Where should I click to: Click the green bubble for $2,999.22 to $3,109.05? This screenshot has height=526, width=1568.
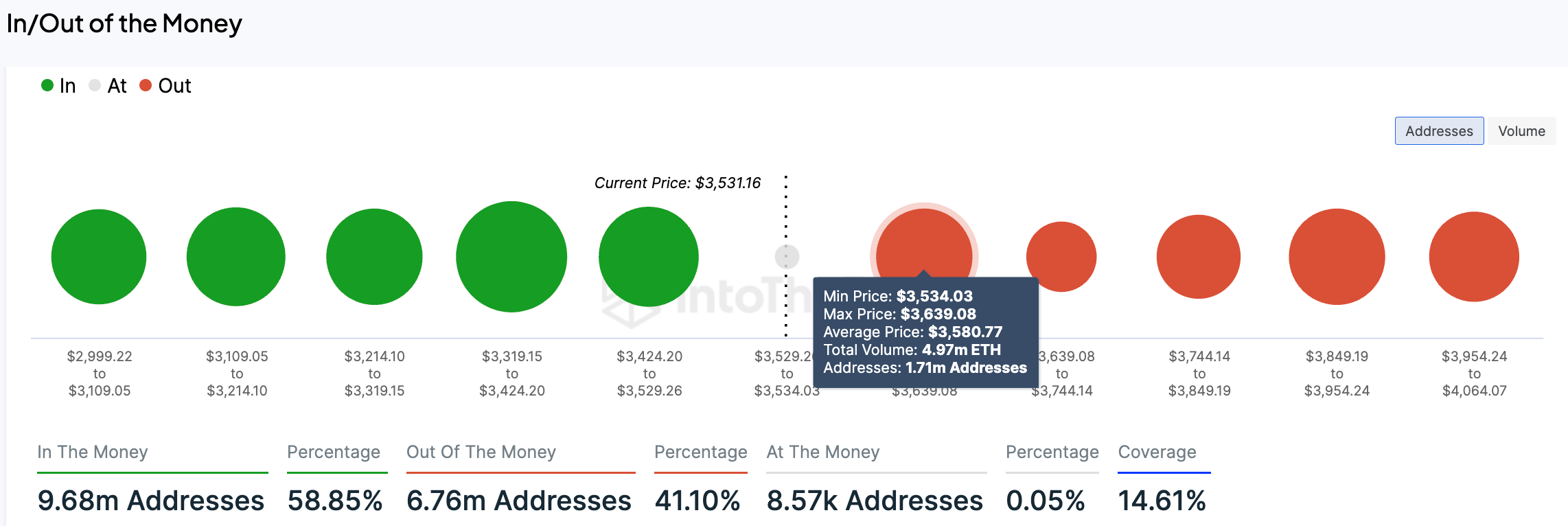pos(99,257)
